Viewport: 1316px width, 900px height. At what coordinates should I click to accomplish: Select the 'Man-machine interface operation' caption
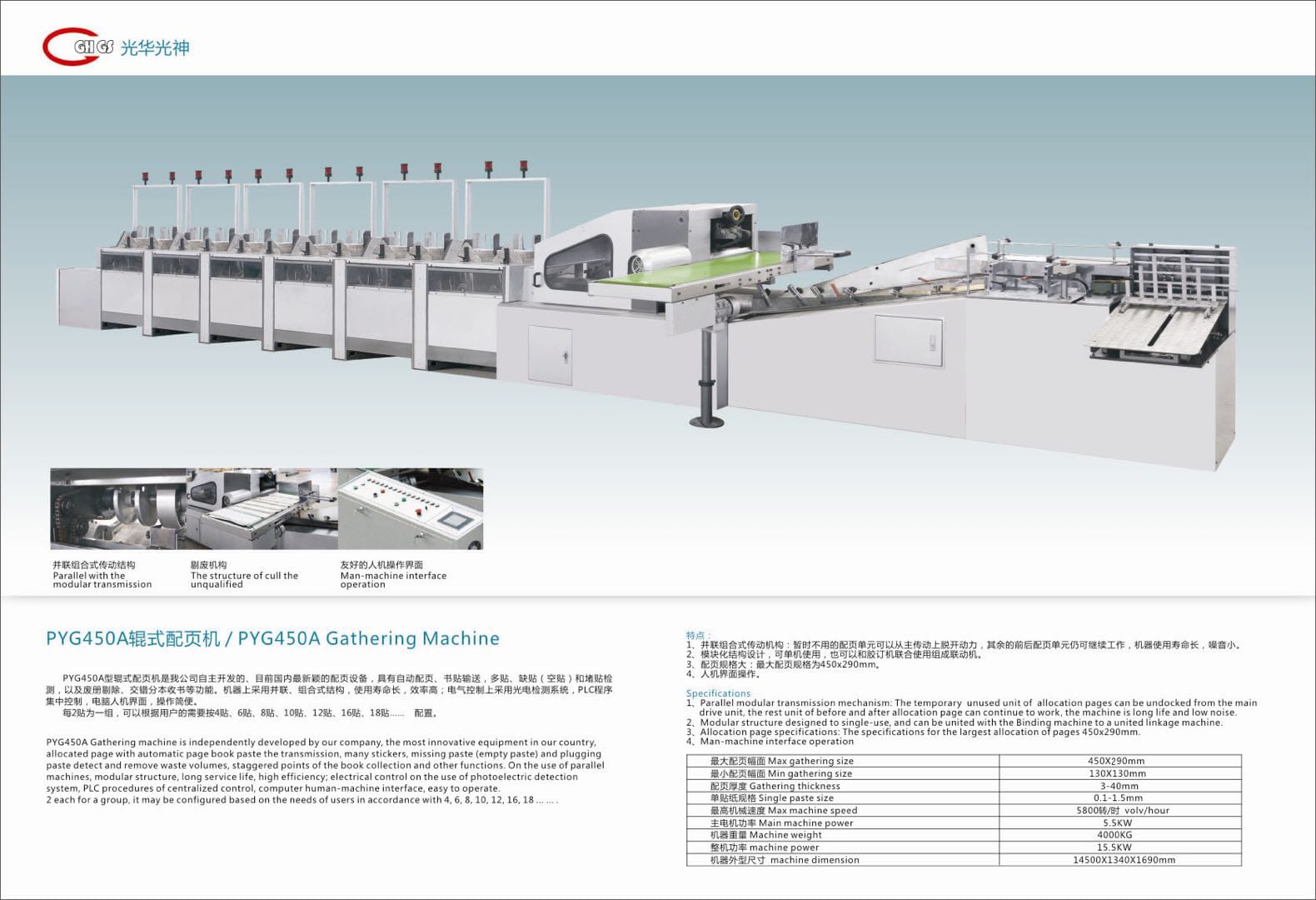point(392,580)
